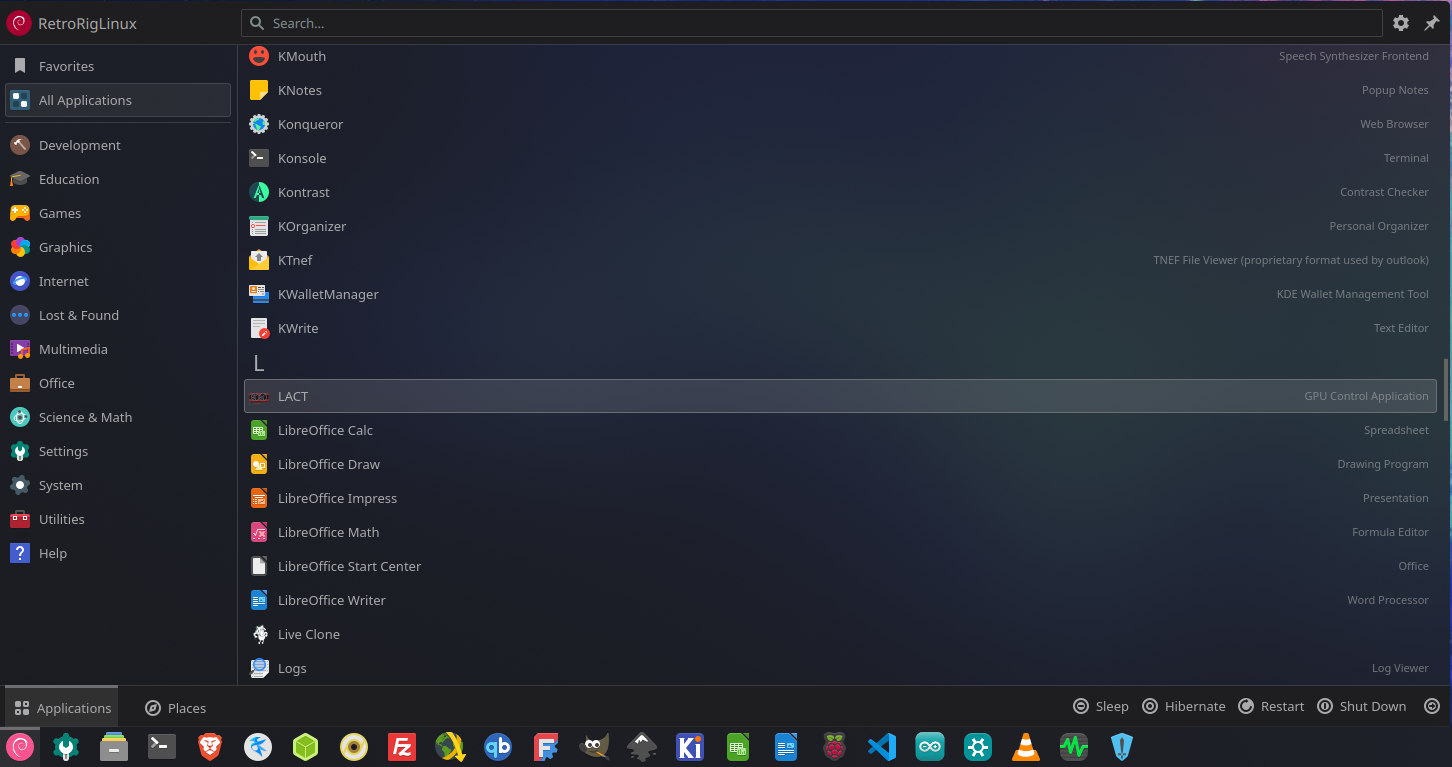
Task: Focus the Search input field
Action: pyautogui.click(x=810, y=23)
